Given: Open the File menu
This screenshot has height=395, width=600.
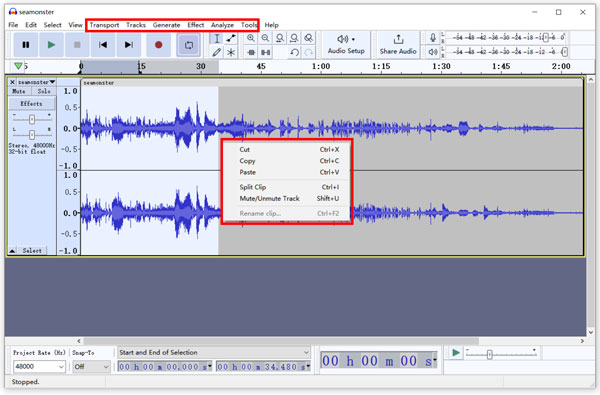Looking at the screenshot, I should (13, 25).
